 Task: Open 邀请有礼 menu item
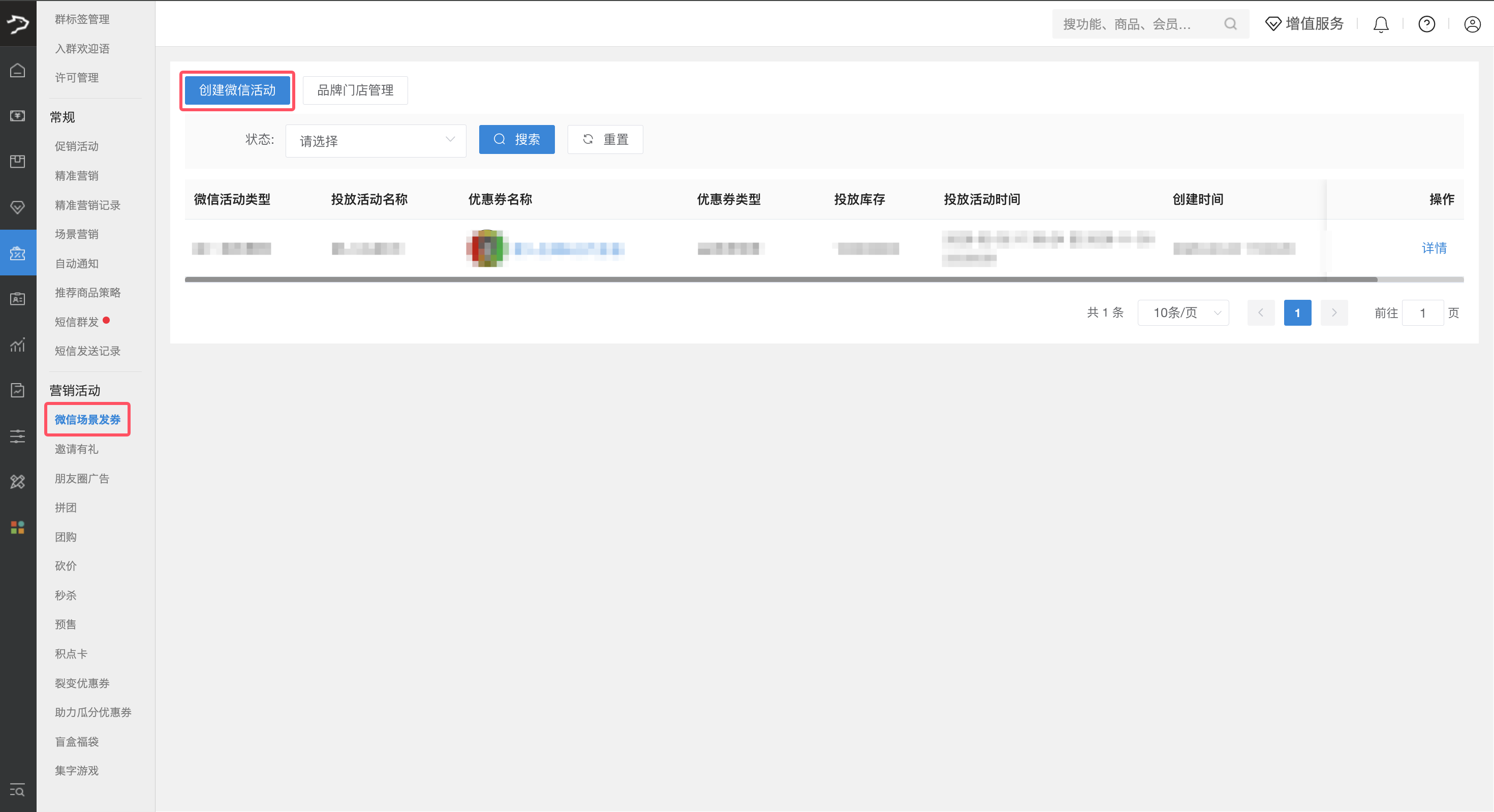[77, 449]
